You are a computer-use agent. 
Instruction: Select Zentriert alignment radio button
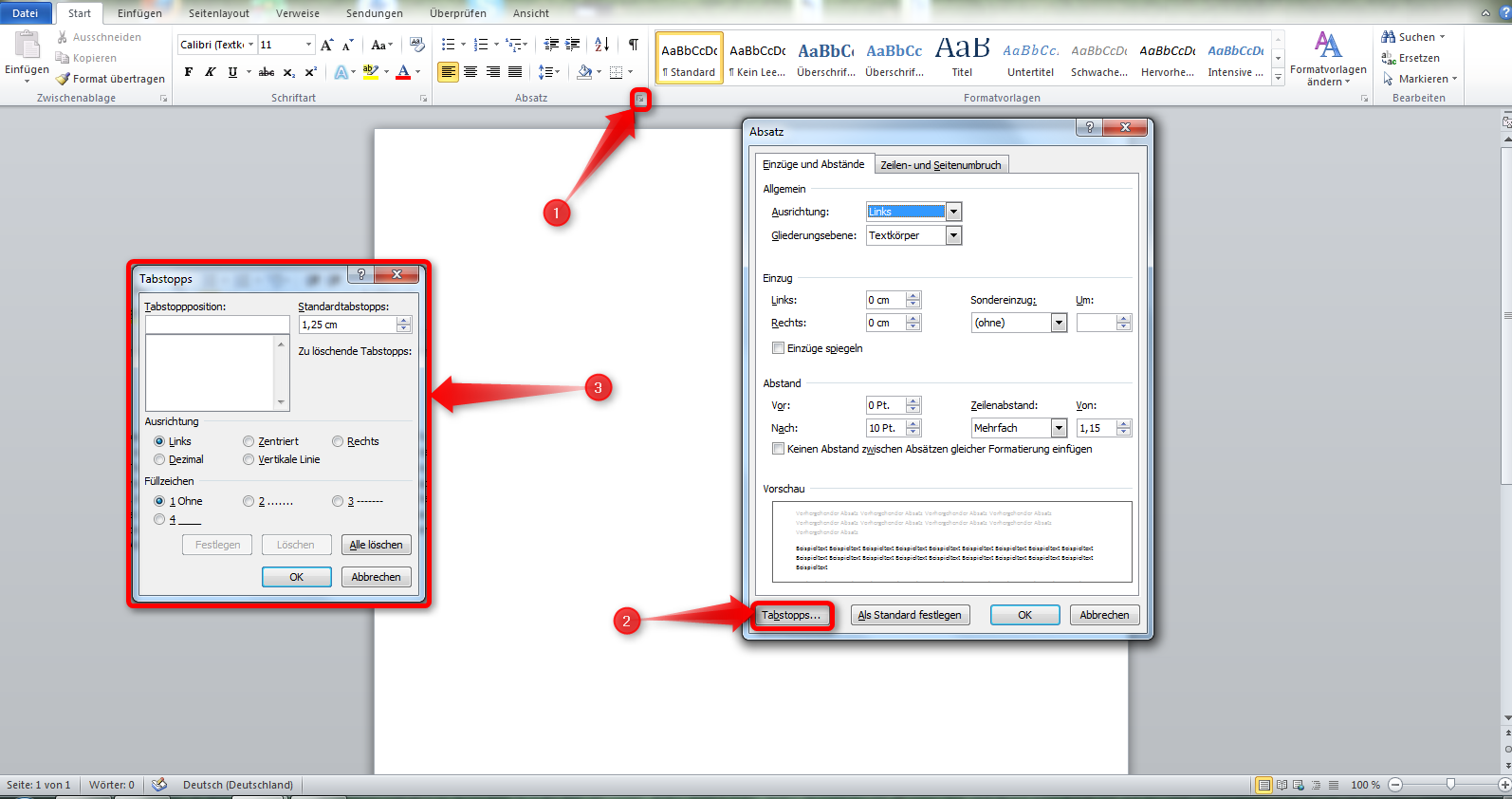249,441
